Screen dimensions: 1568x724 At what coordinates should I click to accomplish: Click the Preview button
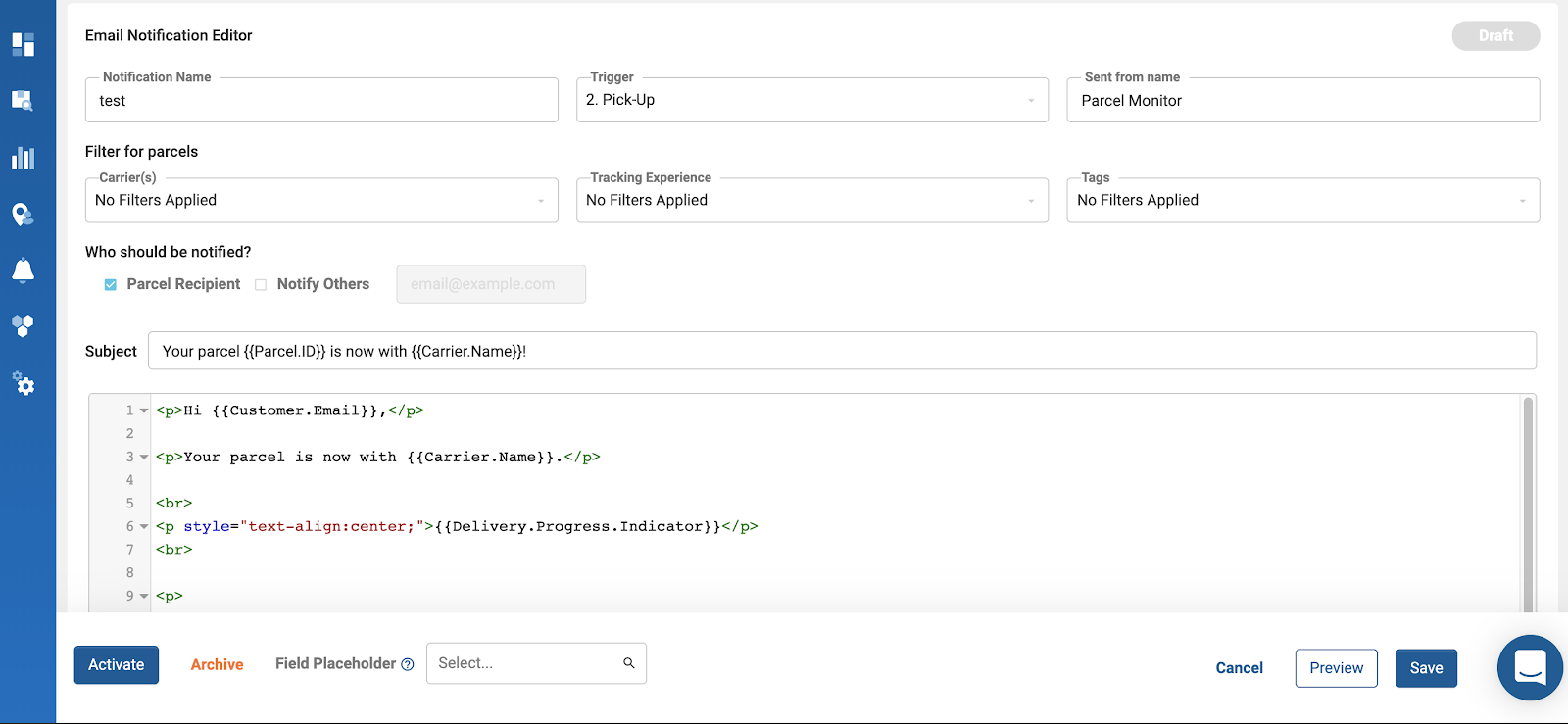[x=1336, y=668]
